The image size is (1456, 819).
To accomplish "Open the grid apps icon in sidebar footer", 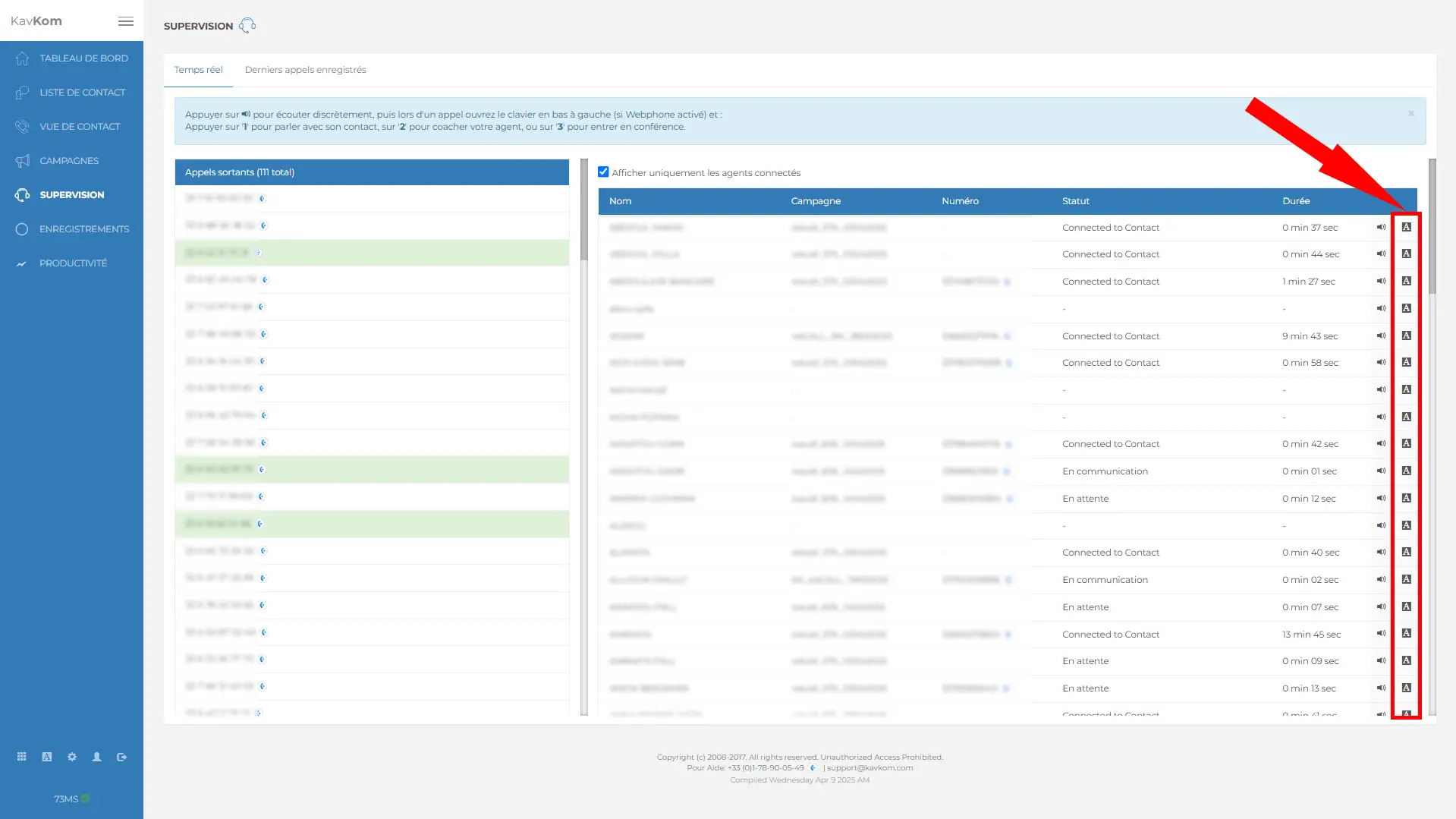I will 22,757.
